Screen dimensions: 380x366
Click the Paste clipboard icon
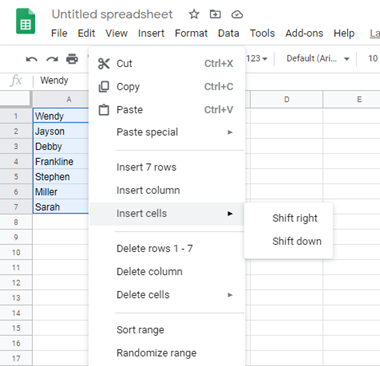[x=104, y=110]
